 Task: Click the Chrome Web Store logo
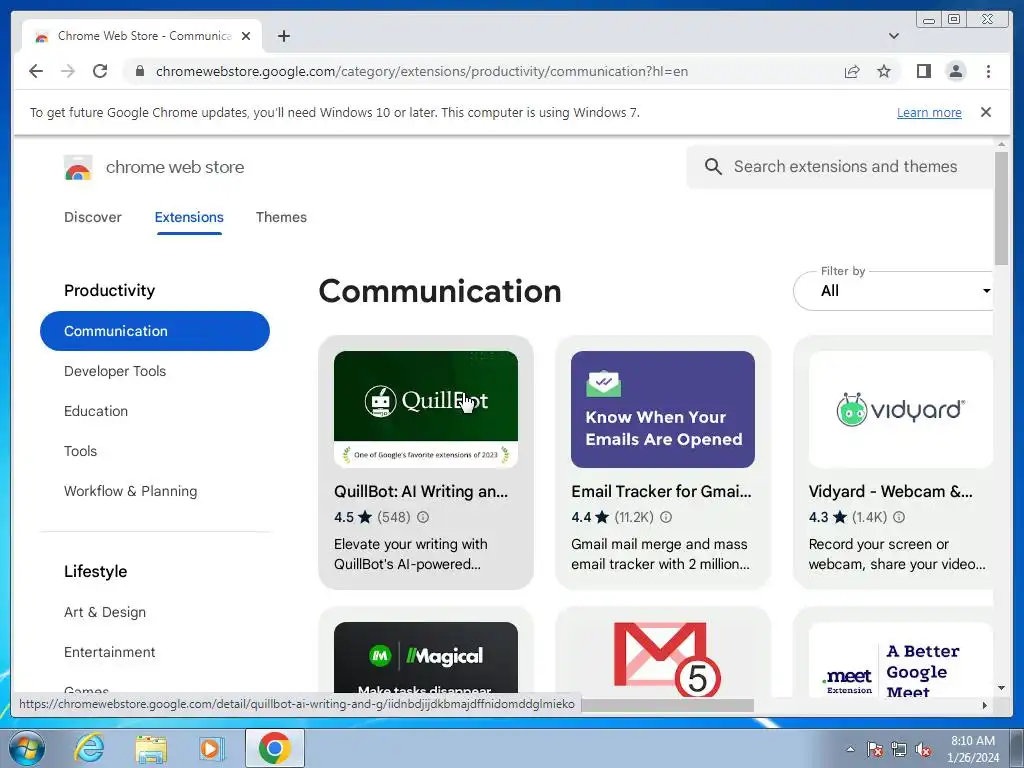pyautogui.click(x=78, y=168)
